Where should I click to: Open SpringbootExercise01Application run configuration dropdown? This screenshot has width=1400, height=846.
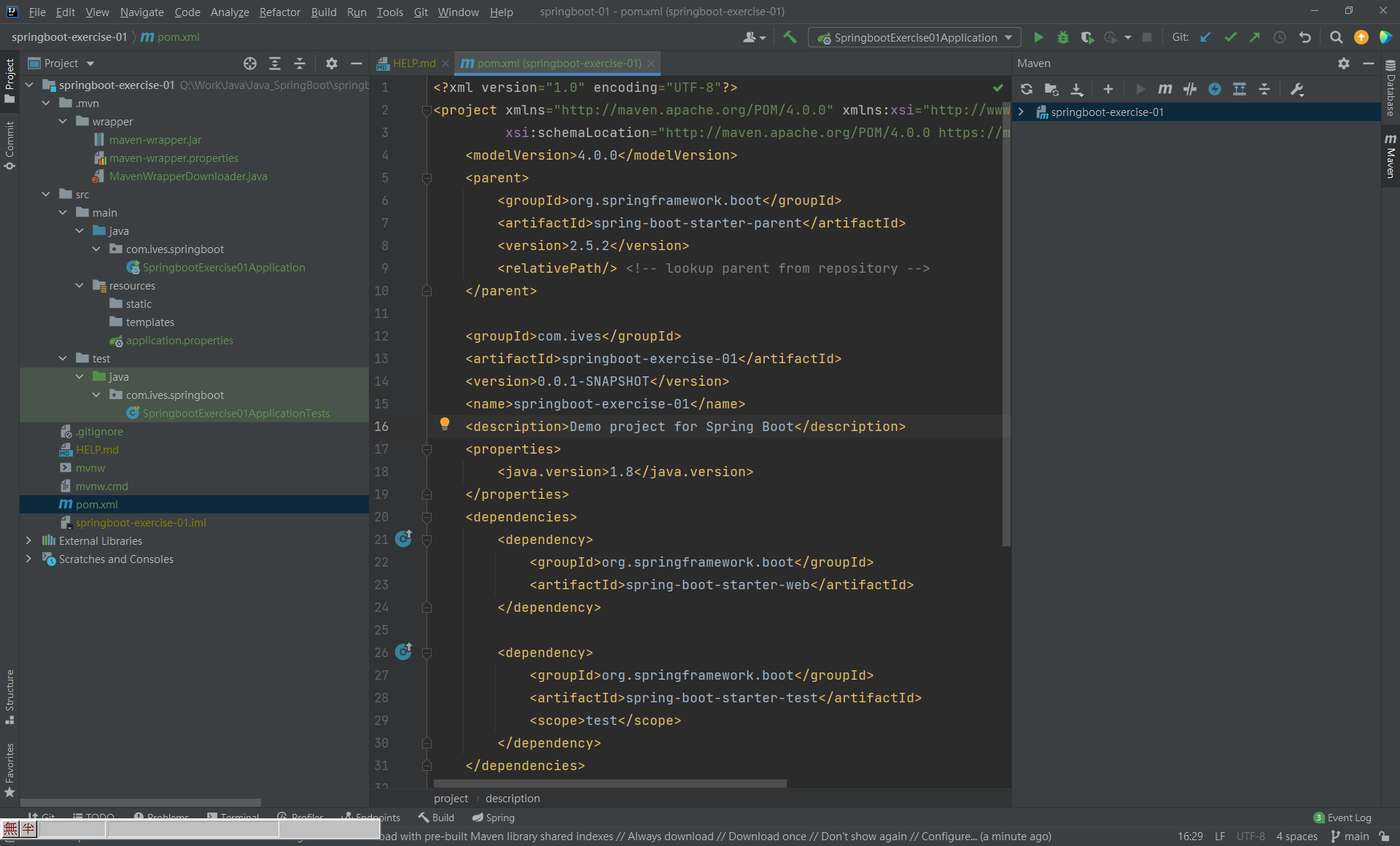click(916, 37)
